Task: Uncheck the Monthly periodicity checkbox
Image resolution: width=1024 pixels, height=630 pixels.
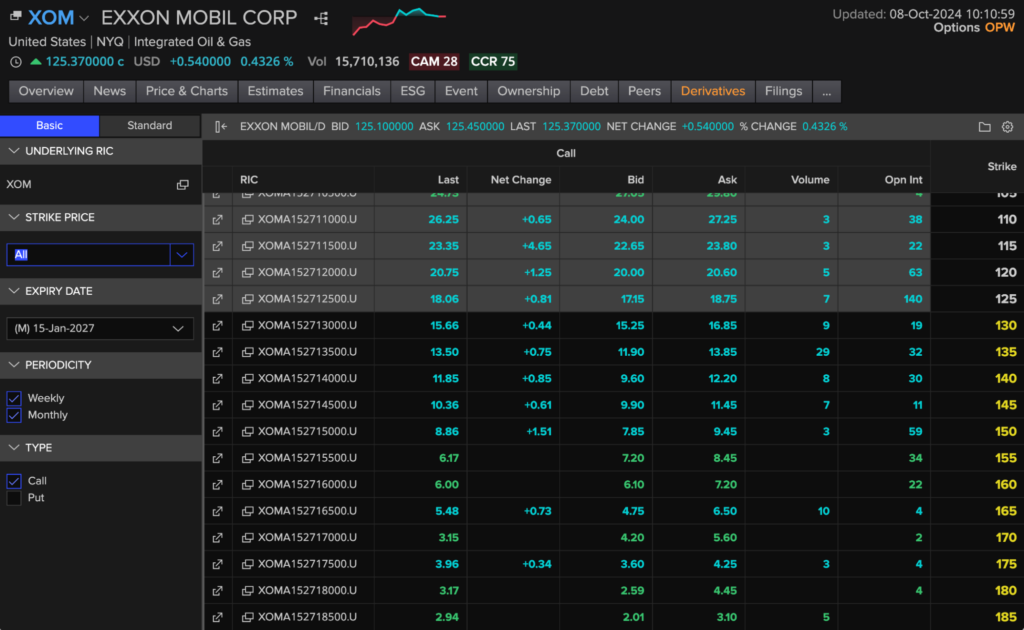Action: (x=14, y=415)
